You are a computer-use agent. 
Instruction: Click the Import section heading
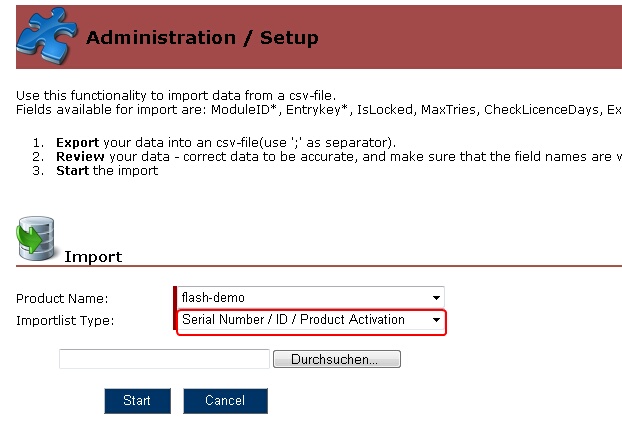point(93,257)
